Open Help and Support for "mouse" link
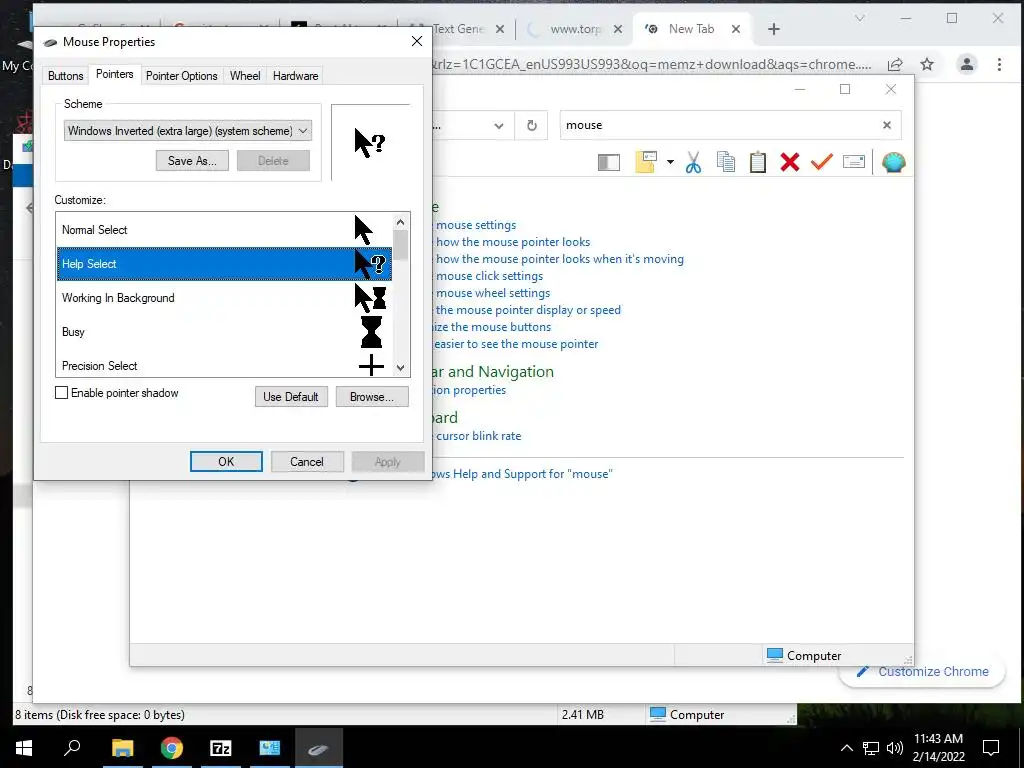 tap(522, 474)
